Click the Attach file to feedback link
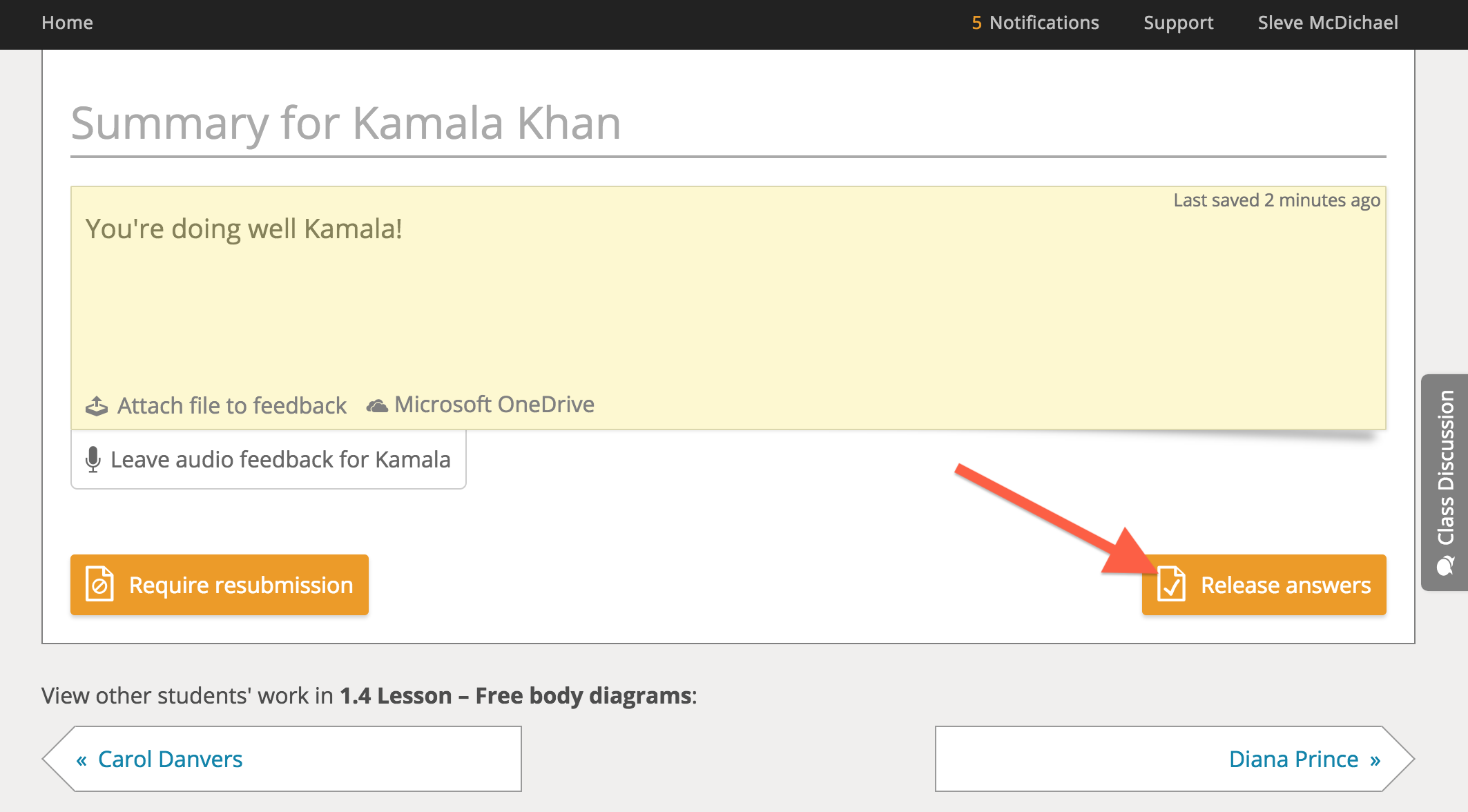This screenshot has width=1468, height=812. 231,406
